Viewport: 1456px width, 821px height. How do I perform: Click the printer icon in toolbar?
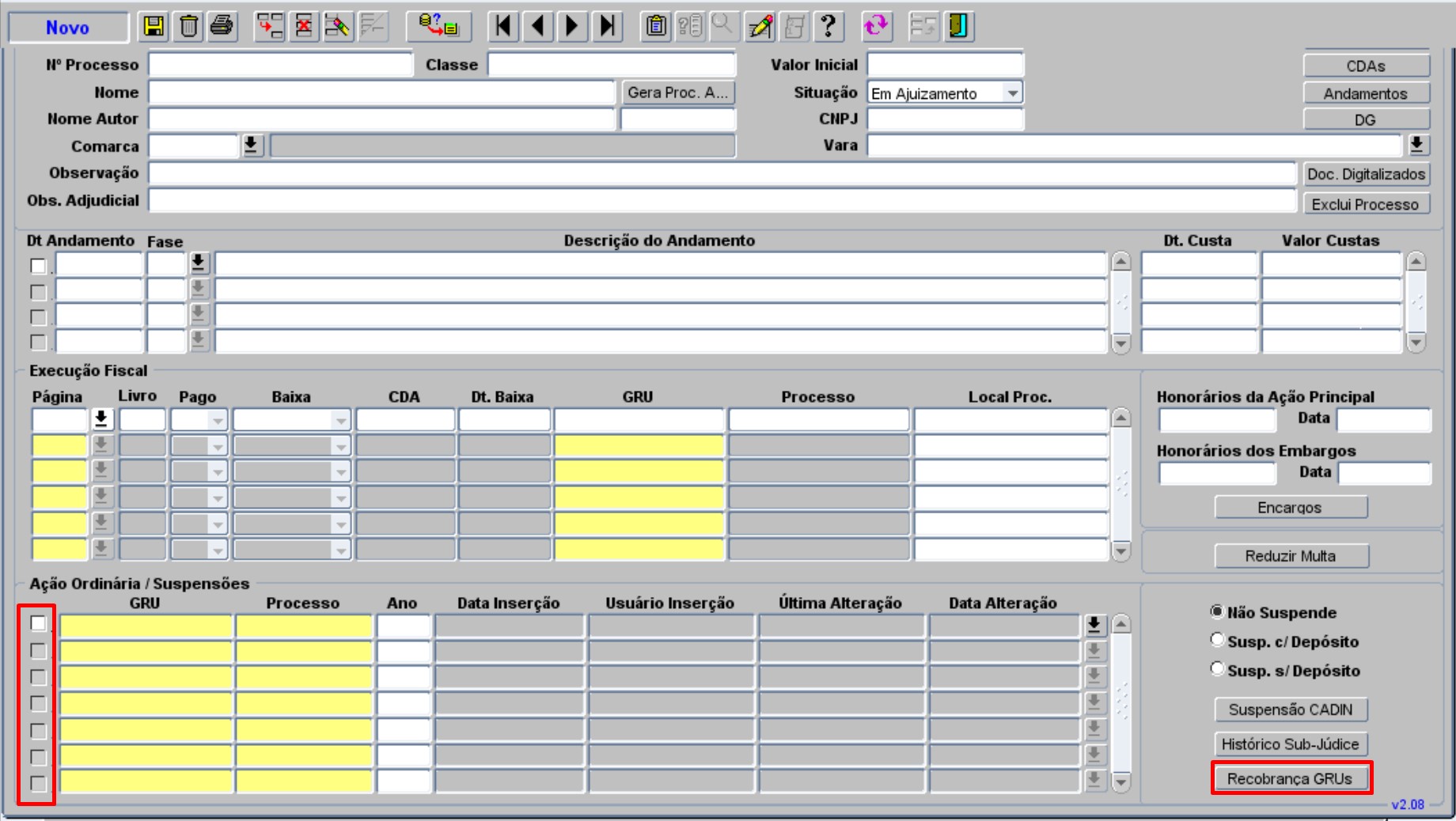point(222,26)
